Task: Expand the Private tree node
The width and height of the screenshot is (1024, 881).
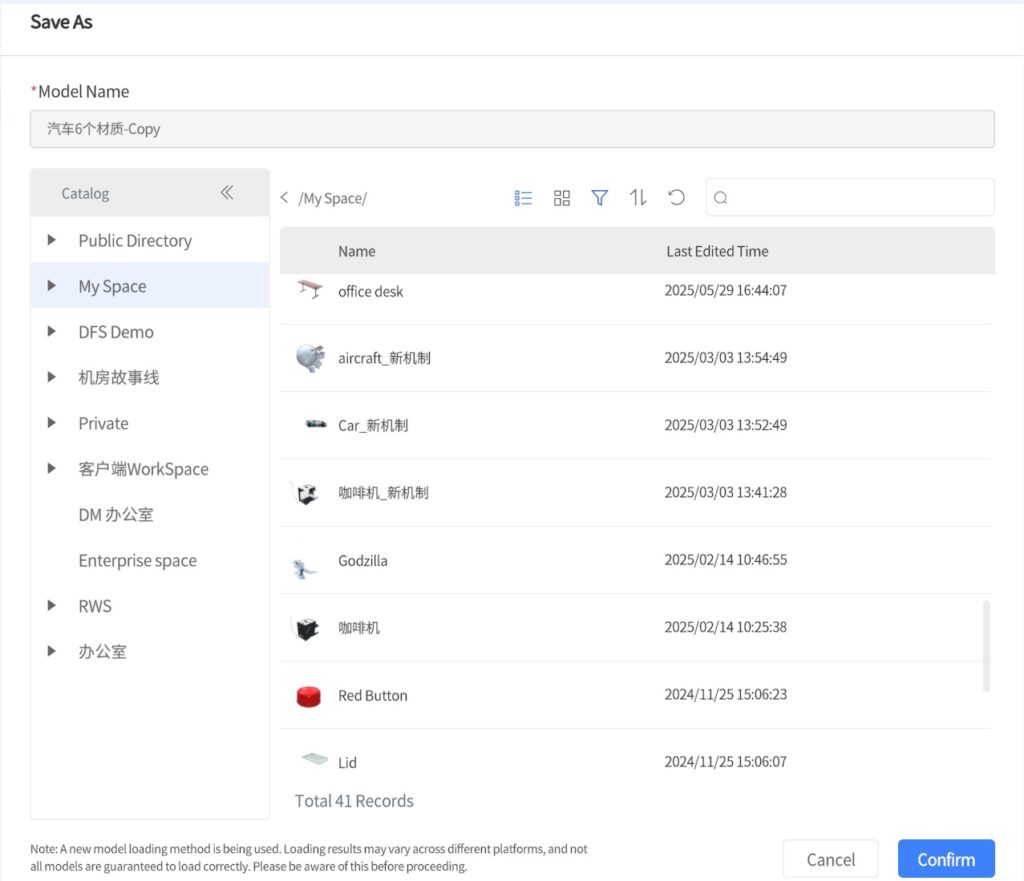Action: click(52, 423)
